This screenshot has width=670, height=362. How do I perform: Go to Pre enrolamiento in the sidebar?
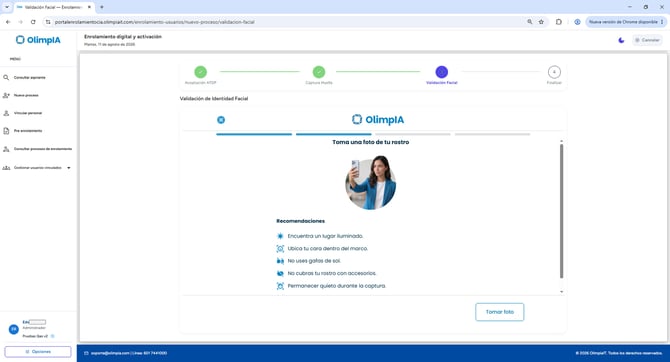pyautogui.click(x=28, y=131)
